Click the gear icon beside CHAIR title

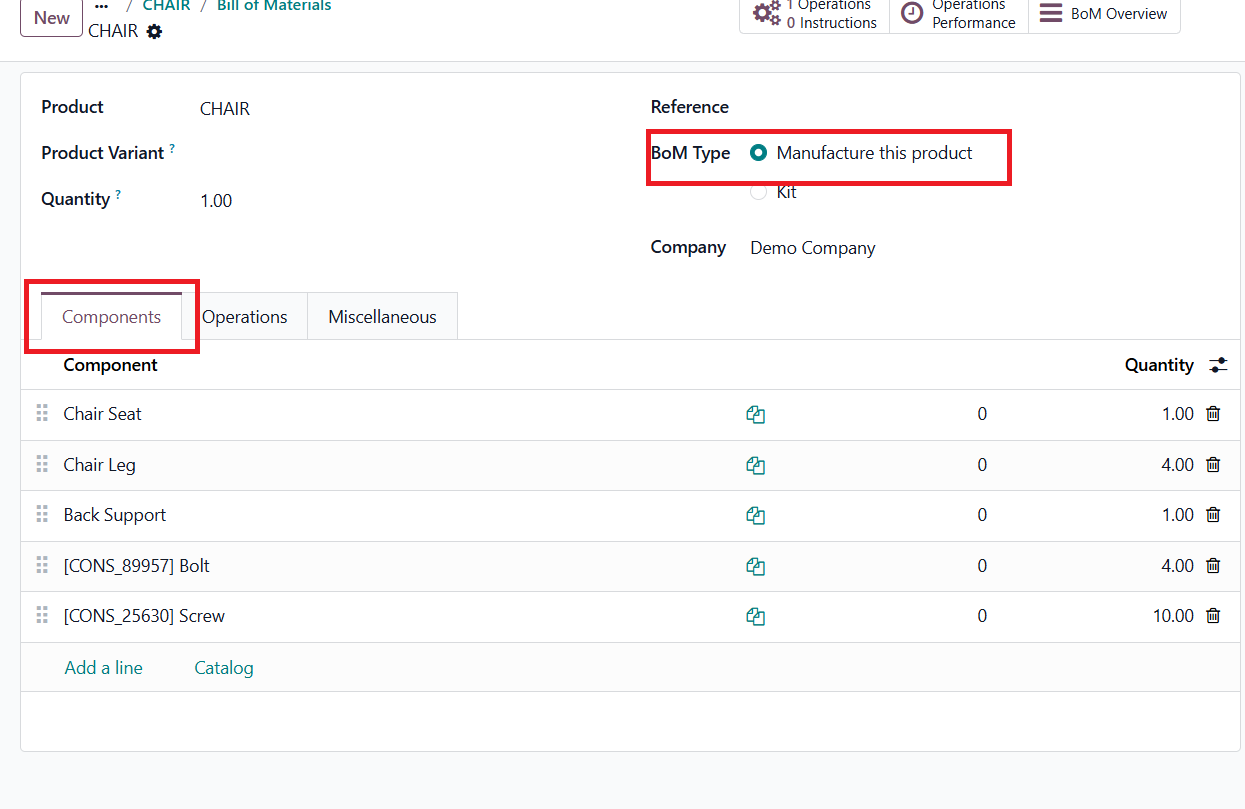154,31
